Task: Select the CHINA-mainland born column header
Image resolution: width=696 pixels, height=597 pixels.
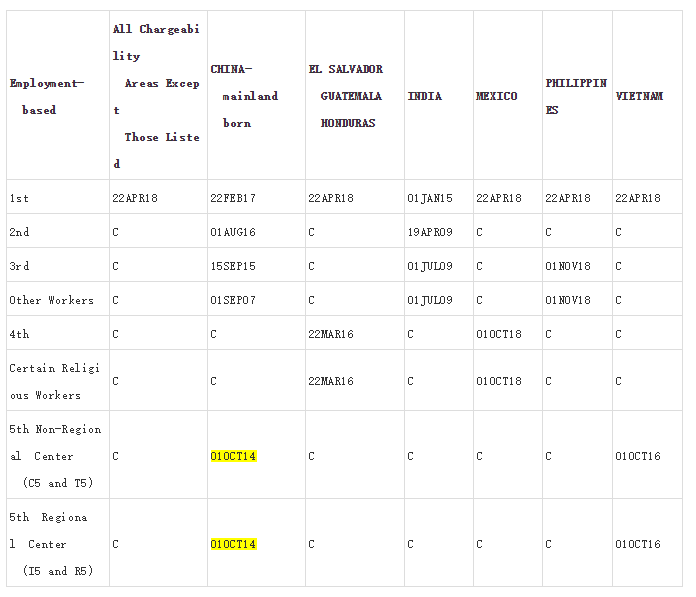Action: [244, 96]
